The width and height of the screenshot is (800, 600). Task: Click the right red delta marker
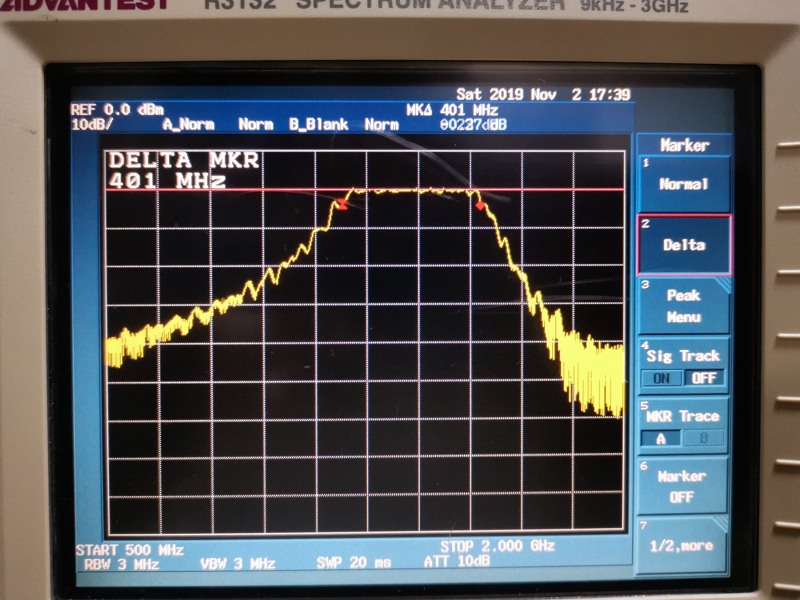pyautogui.click(x=480, y=206)
